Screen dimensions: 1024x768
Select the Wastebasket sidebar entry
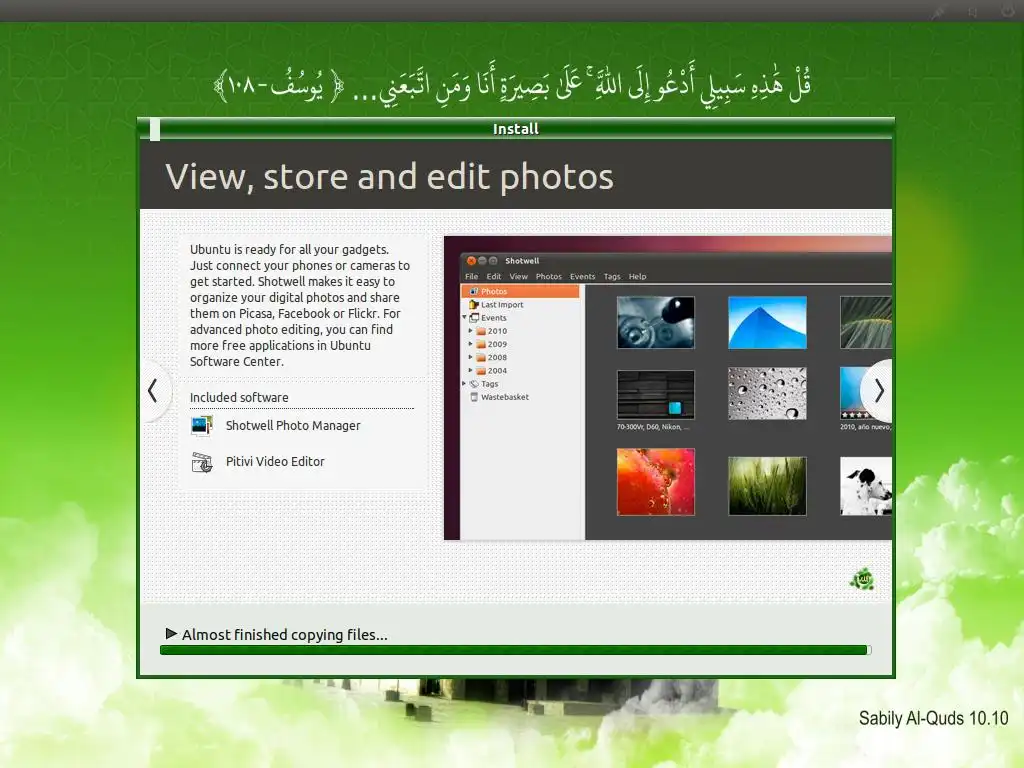(x=505, y=396)
